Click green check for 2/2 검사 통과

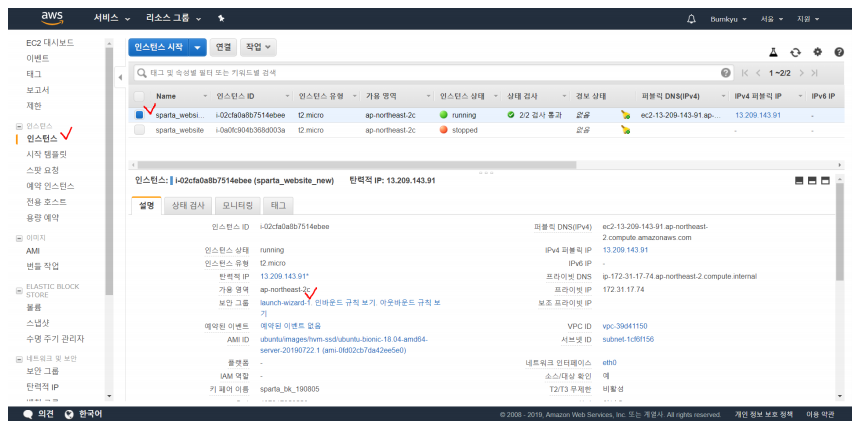[x=511, y=115]
